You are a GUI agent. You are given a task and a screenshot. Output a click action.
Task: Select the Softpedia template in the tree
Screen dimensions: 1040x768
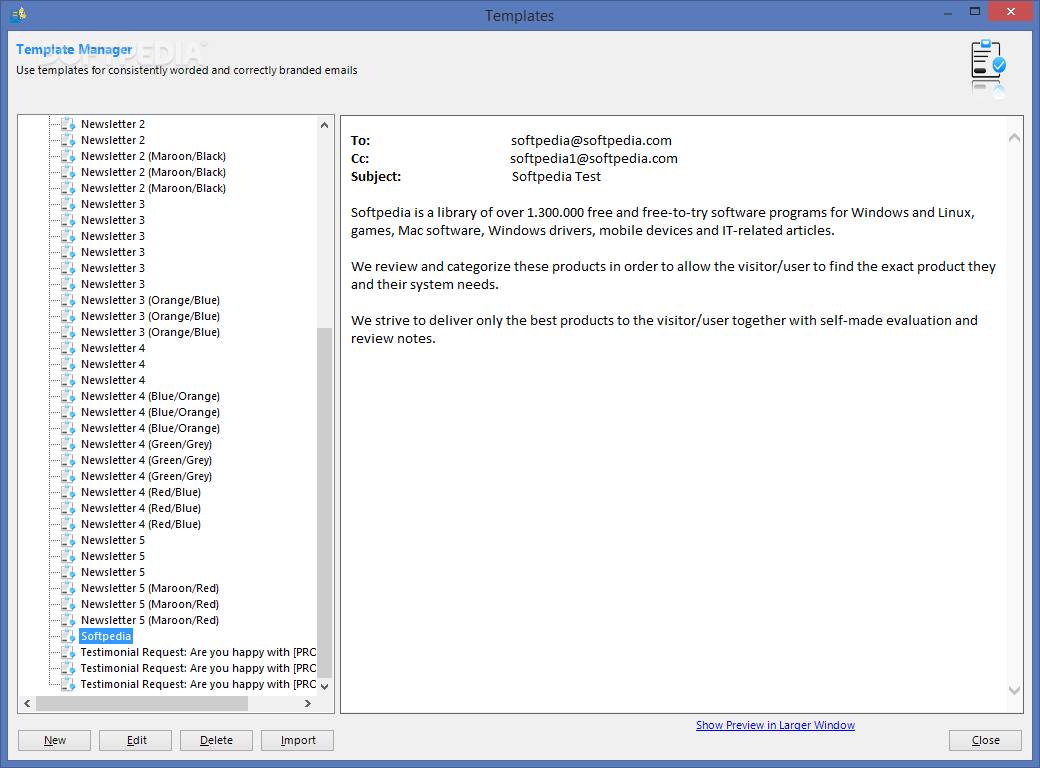point(106,636)
